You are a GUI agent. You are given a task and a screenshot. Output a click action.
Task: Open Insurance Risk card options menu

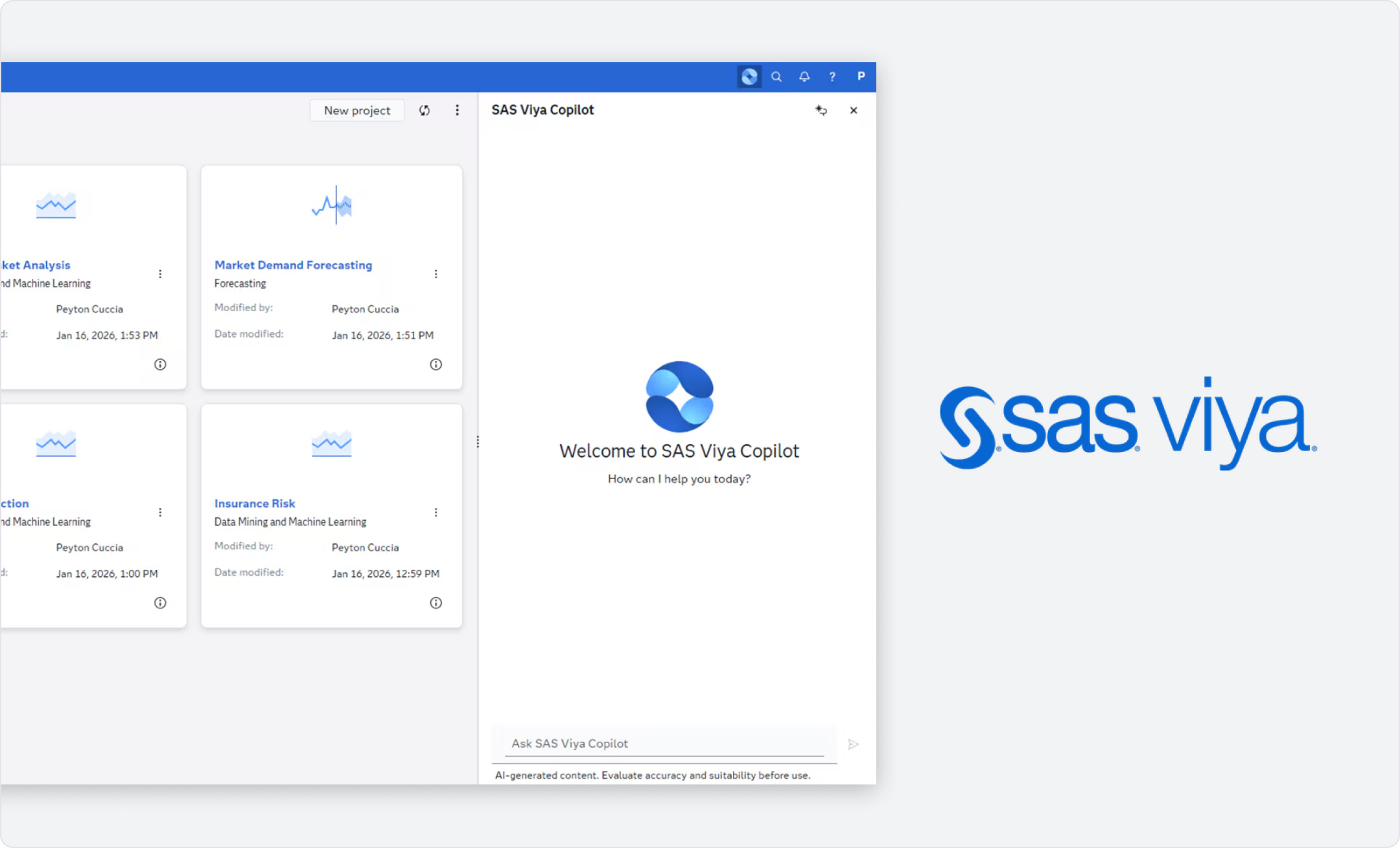click(436, 512)
